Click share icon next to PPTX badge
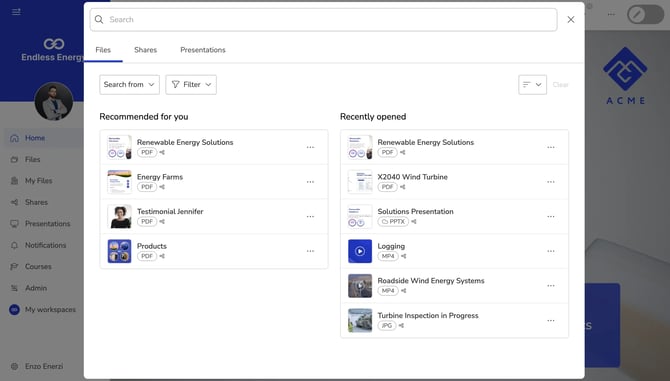 pos(414,222)
